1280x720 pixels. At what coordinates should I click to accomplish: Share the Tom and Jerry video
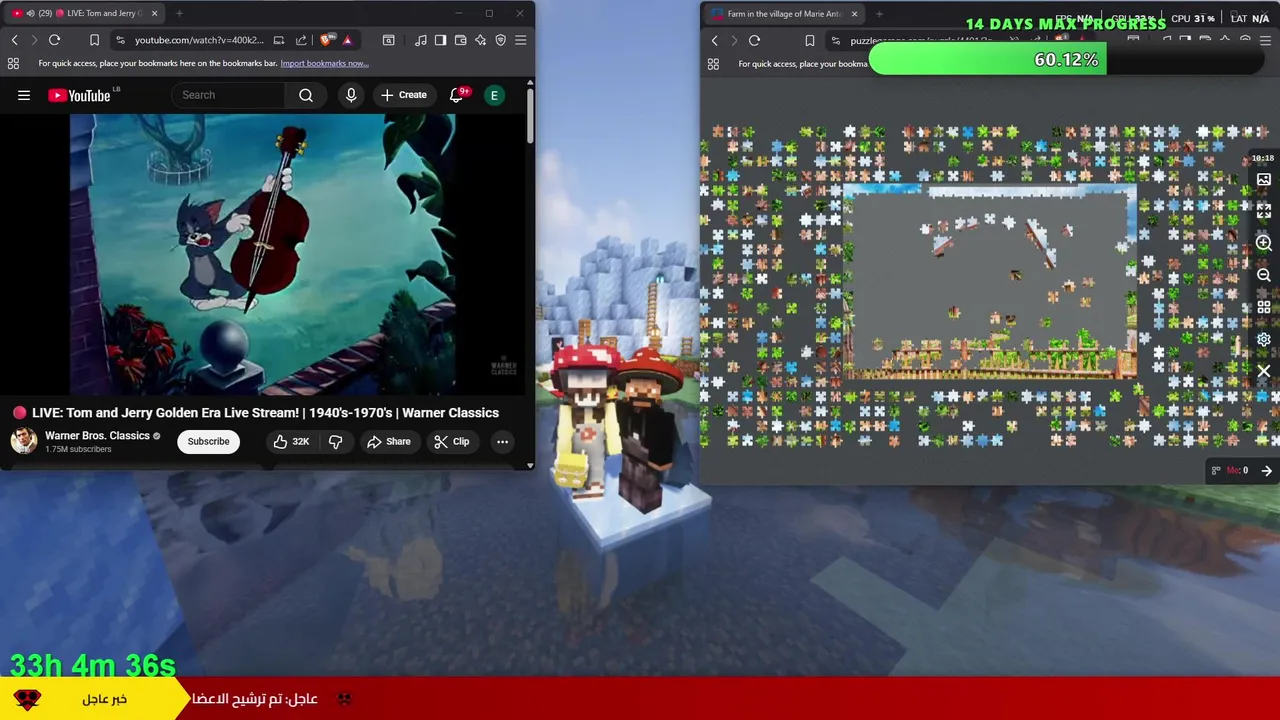(x=389, y=441)
